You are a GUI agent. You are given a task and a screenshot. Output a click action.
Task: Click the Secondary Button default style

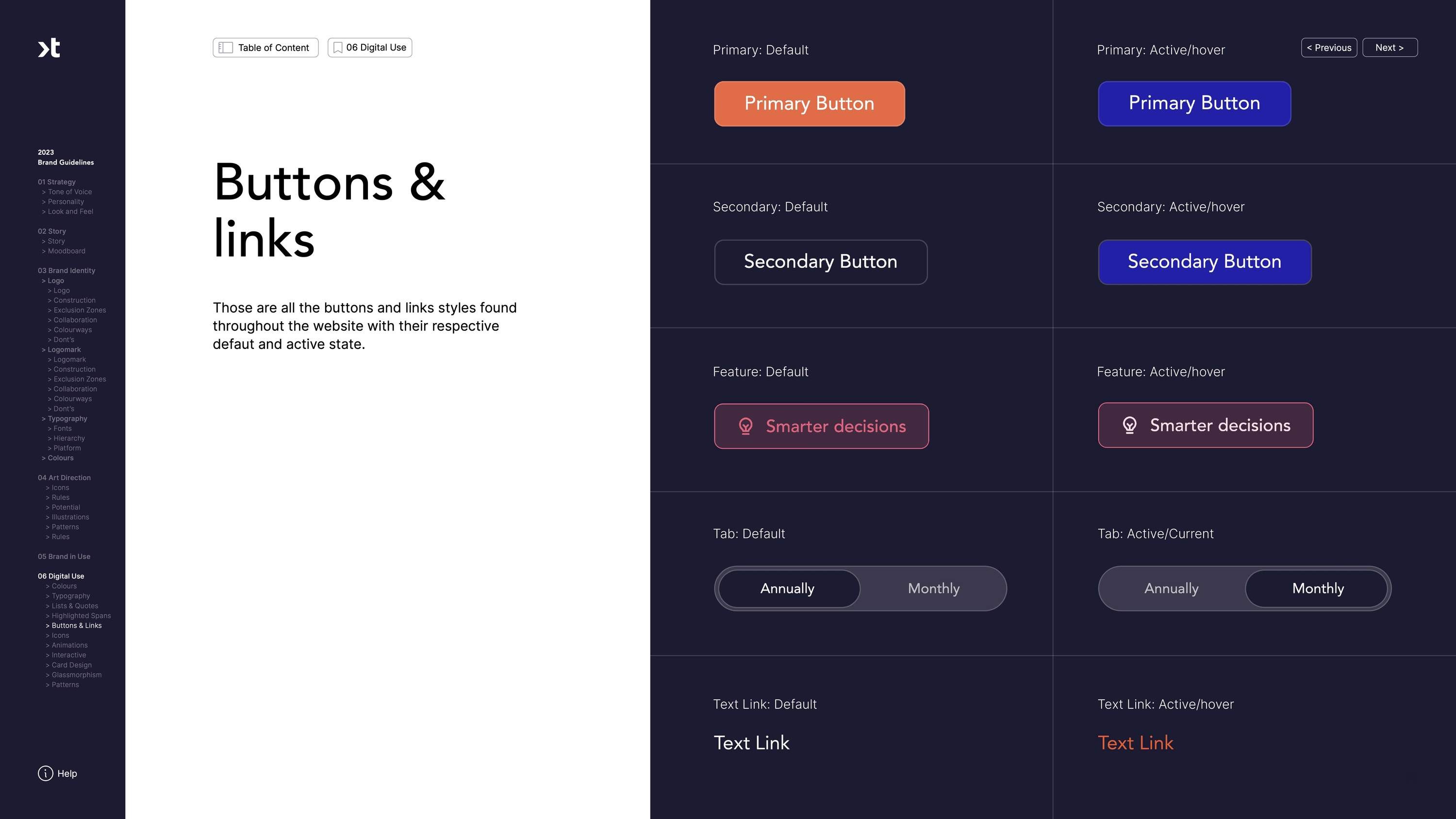tap(820, 261)
